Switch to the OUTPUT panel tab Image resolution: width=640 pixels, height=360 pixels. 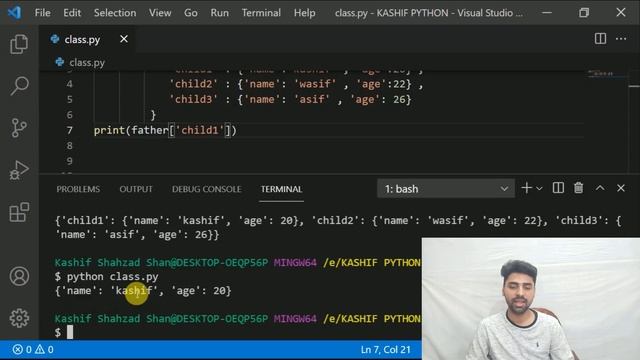[136, 189]
